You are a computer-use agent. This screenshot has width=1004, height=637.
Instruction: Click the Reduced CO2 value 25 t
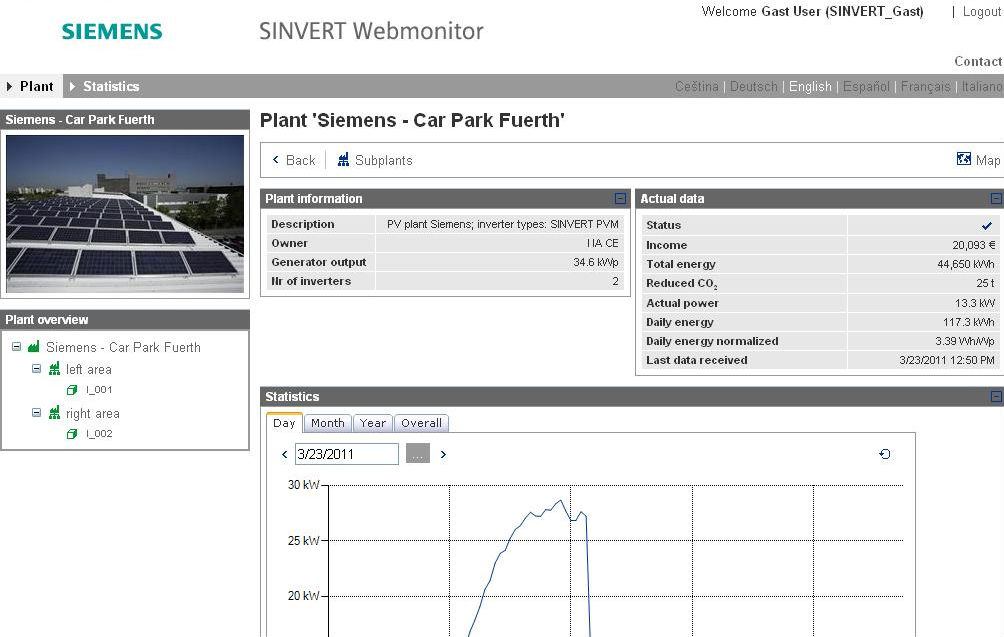tap(985, 283)
